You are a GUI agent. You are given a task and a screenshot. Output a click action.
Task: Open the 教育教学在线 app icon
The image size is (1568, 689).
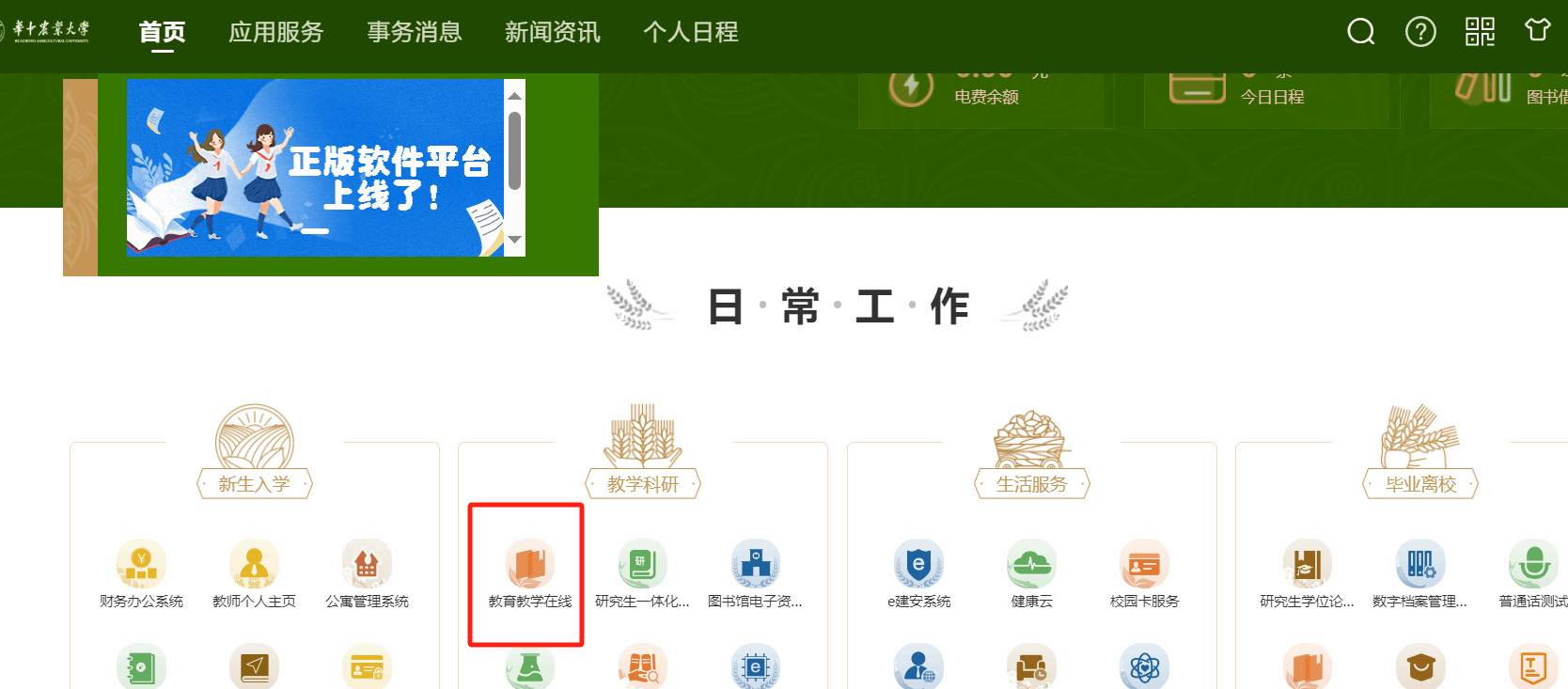click(x=530, y=563)
